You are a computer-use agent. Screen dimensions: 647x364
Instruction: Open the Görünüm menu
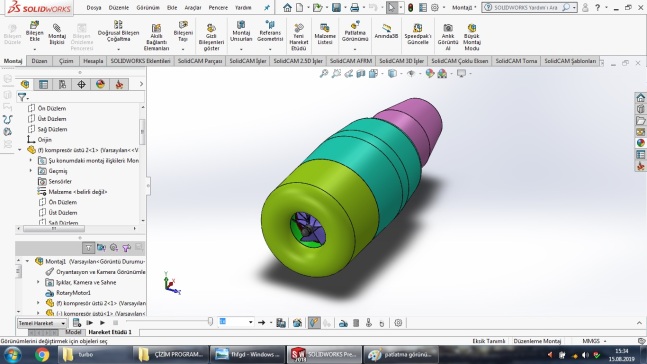tap(148, 7)
